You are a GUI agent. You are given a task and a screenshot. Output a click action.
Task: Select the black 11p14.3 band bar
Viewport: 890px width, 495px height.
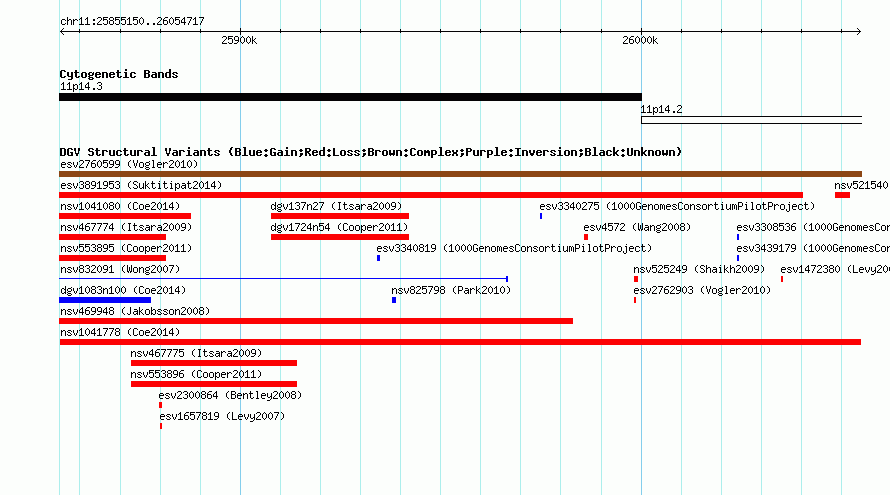point(350,97)
